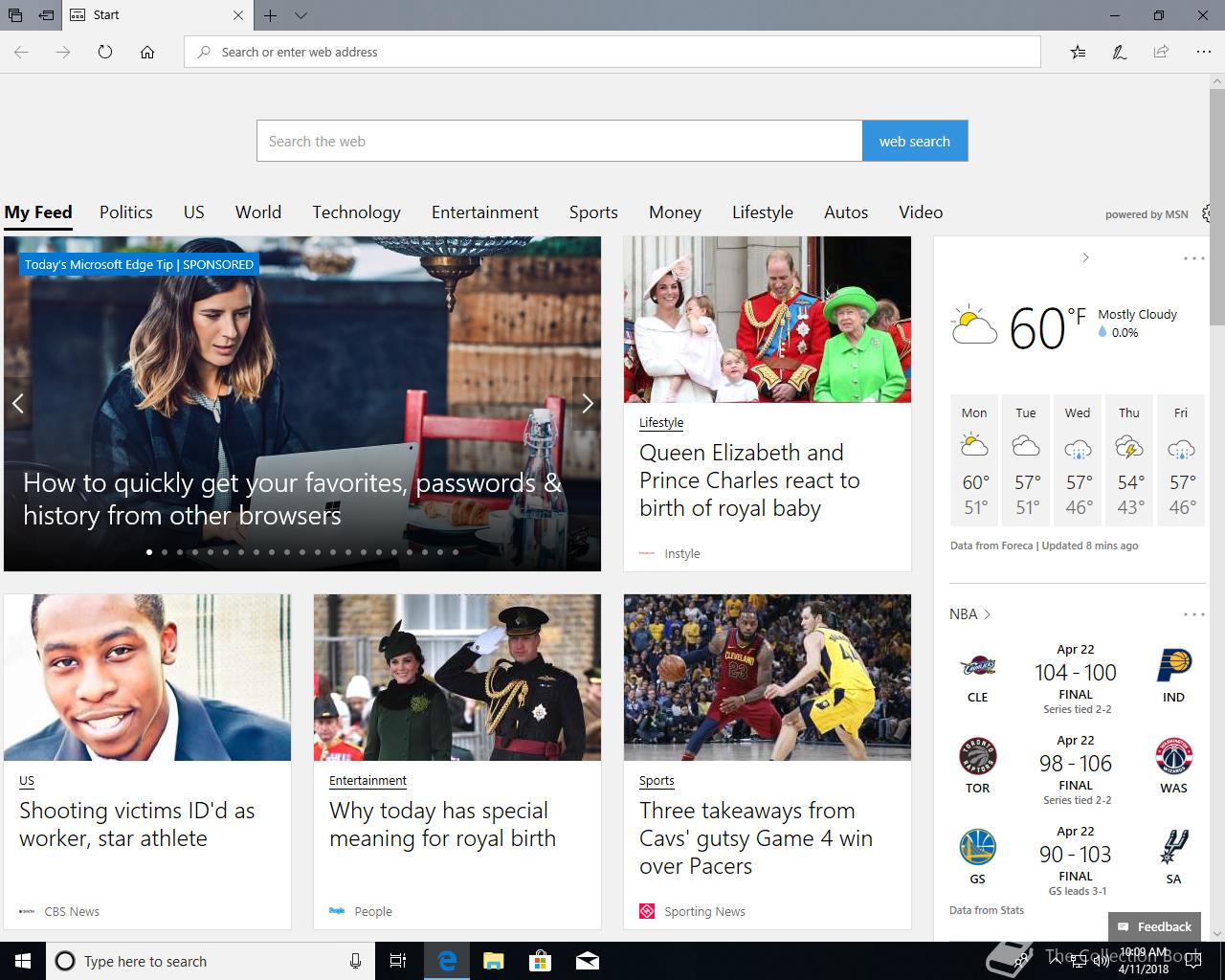Click the Entertainment category label on card
Viewport: 1225px width, 980px height.
[367, 780]
